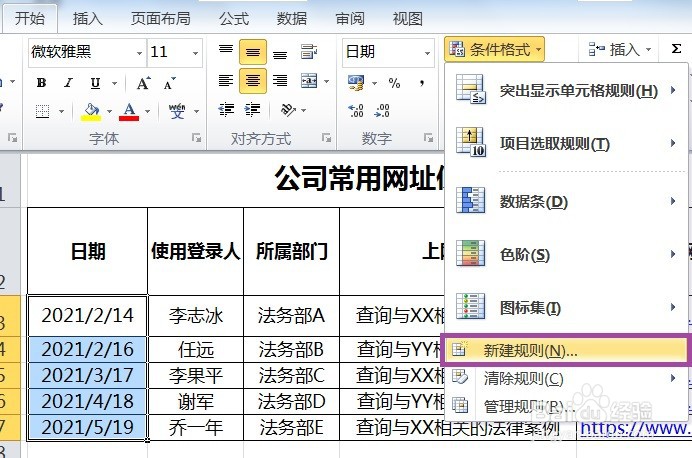Screen dimensions: 692x458
Task: Toggle middle vertical alignment
Action: click(x=253, y=52)
